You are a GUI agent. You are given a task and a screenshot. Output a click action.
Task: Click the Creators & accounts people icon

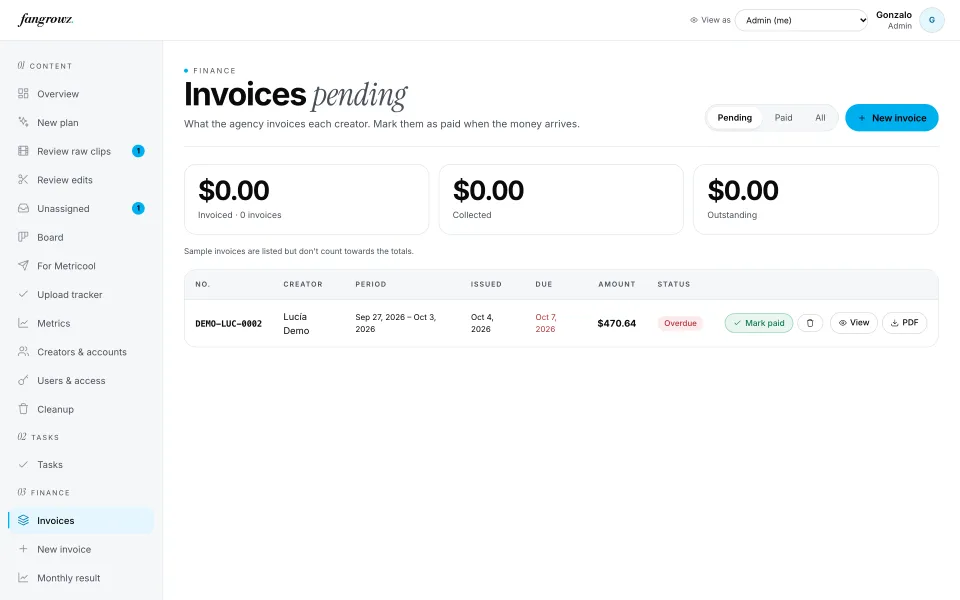click(23, 351)
